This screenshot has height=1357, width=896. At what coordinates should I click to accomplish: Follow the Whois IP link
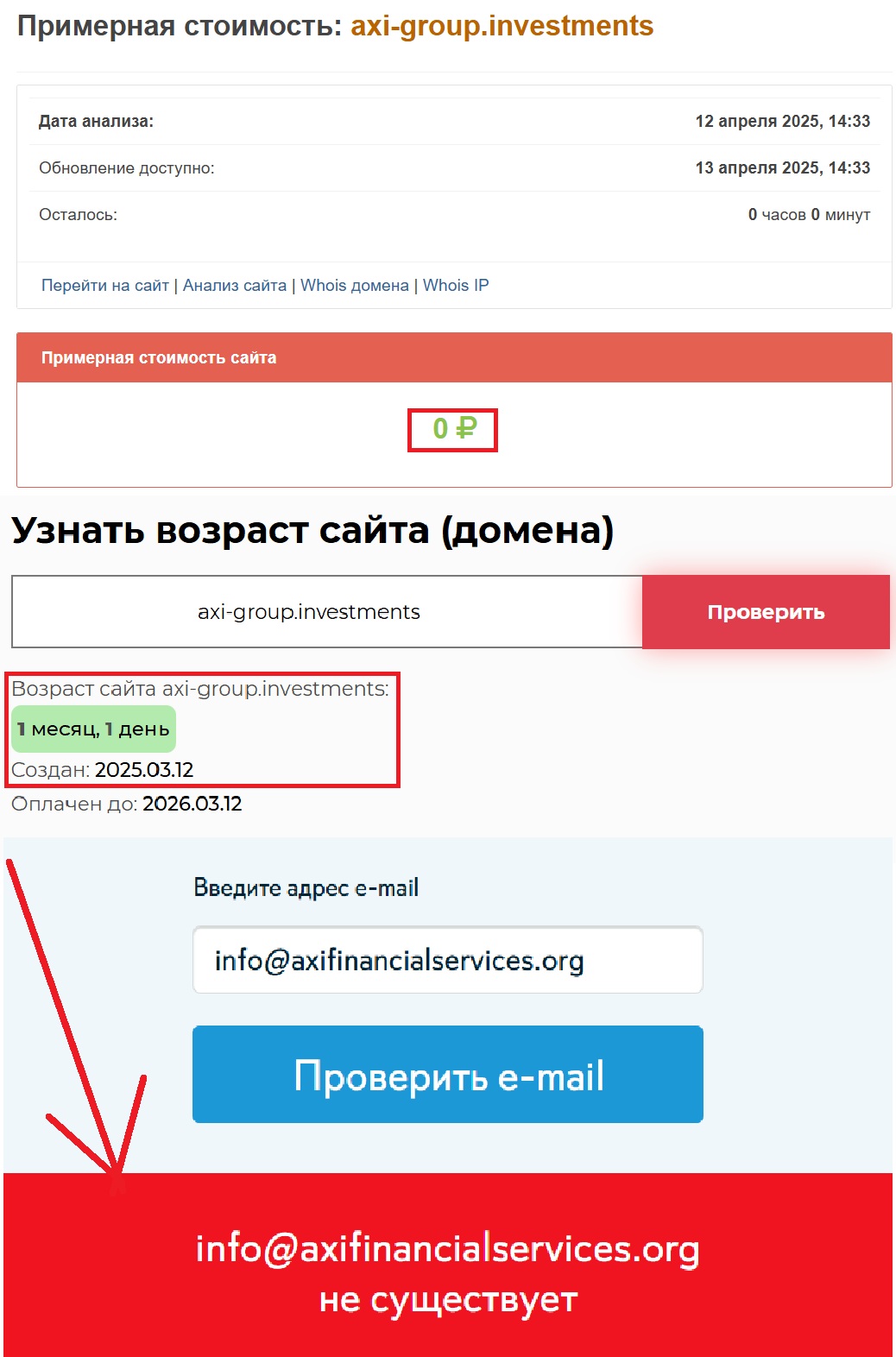tap(456, 286)
